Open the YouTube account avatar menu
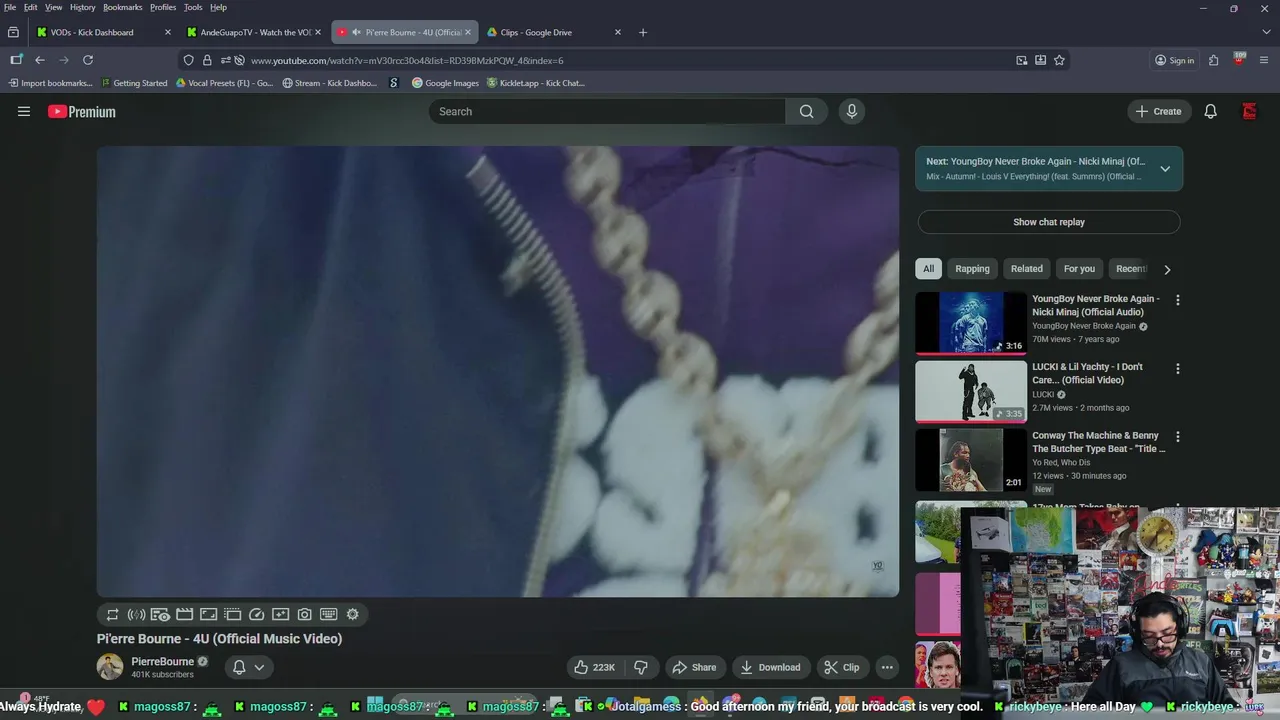This screenshot has width=1280, height=720. click(x=1249, y=112)
